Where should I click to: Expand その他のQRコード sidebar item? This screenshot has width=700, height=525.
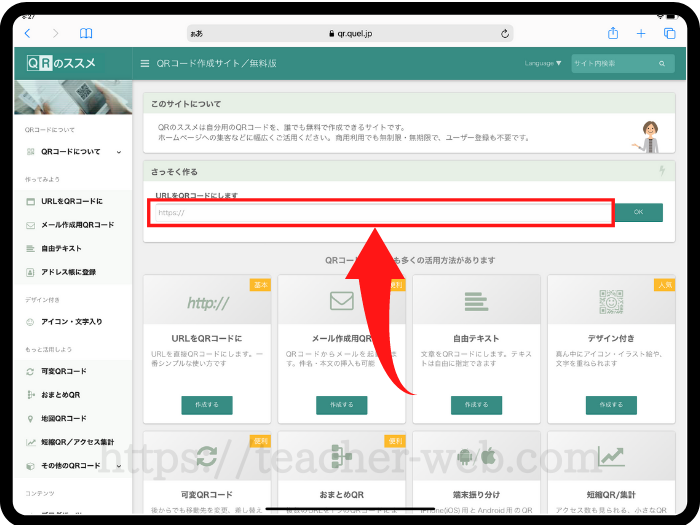point(73,466)
